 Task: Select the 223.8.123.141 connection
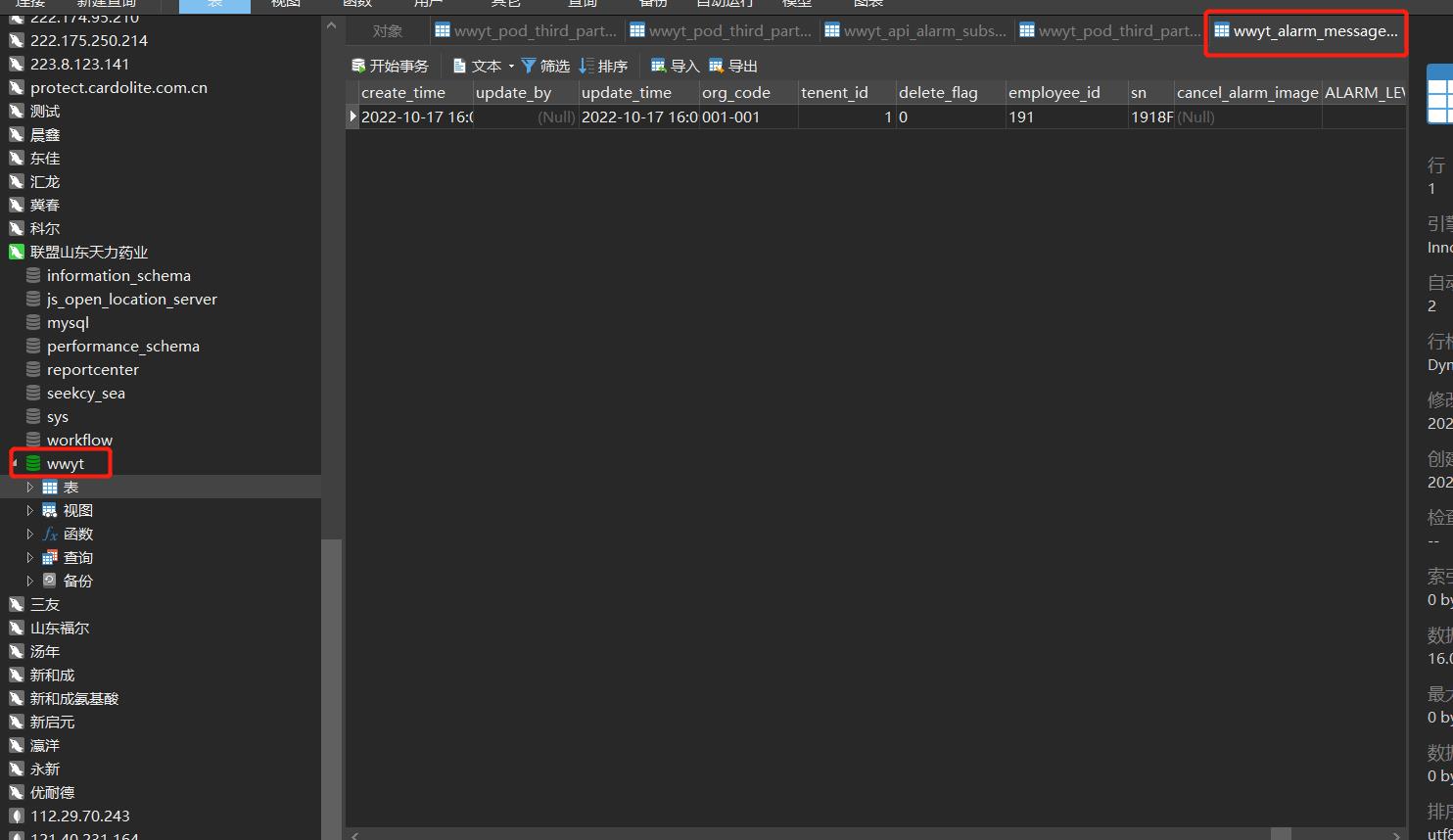tap(79, 64)
